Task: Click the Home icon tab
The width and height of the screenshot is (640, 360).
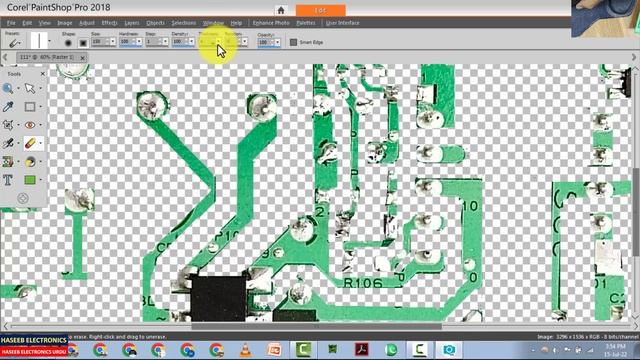Action: tap(281, 10)
